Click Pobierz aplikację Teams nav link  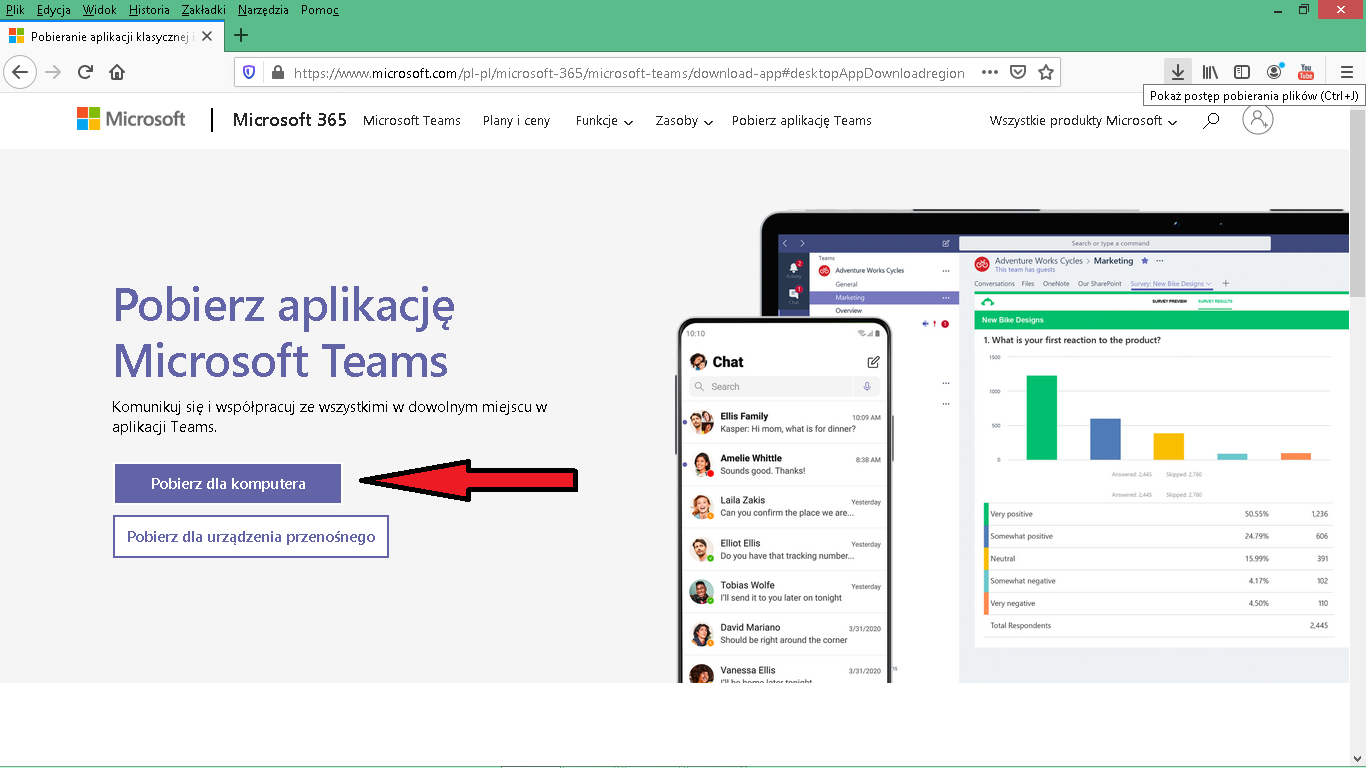click(x=802, y=121)
